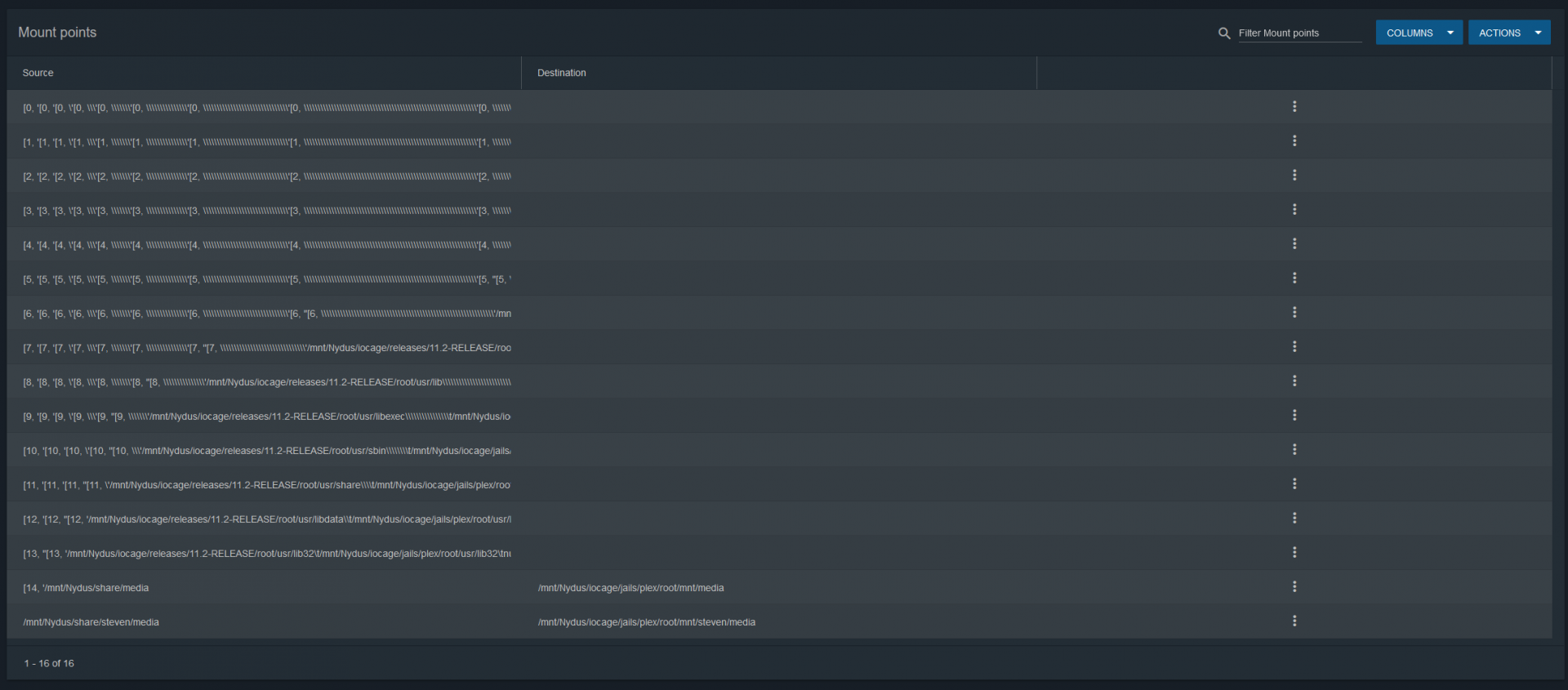Select source text beginning "[6, '[6"
Screen dimensions: 1568x690
coord(267,314)
